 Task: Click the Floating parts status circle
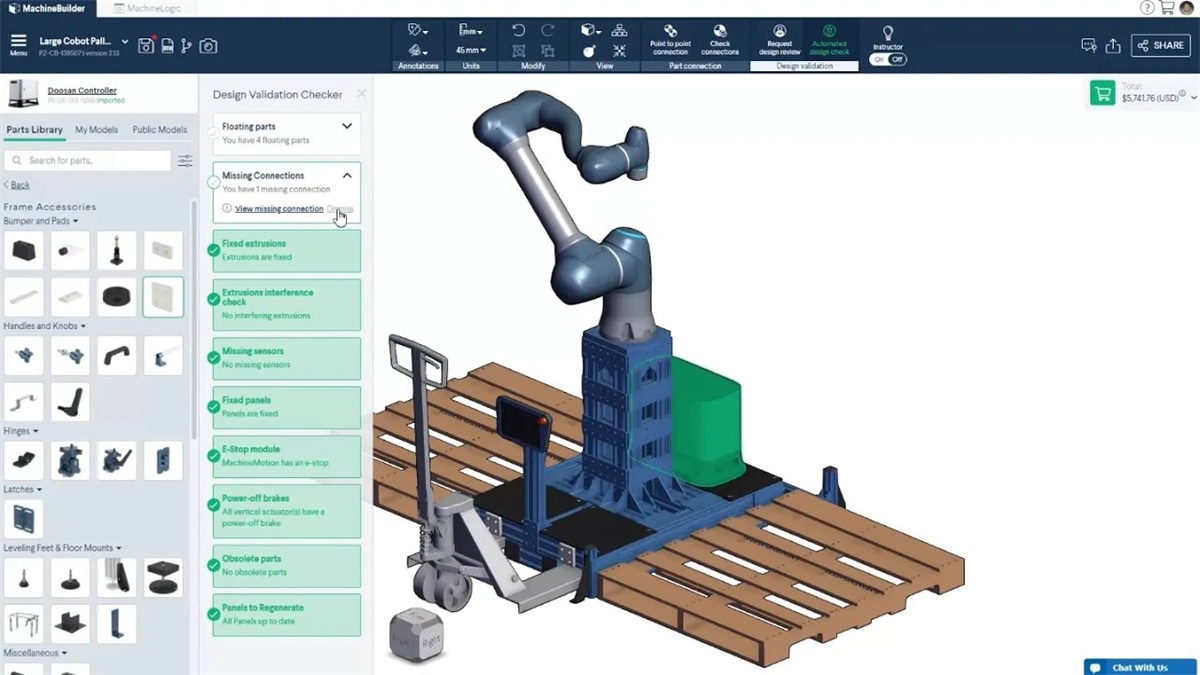[213, 133]
